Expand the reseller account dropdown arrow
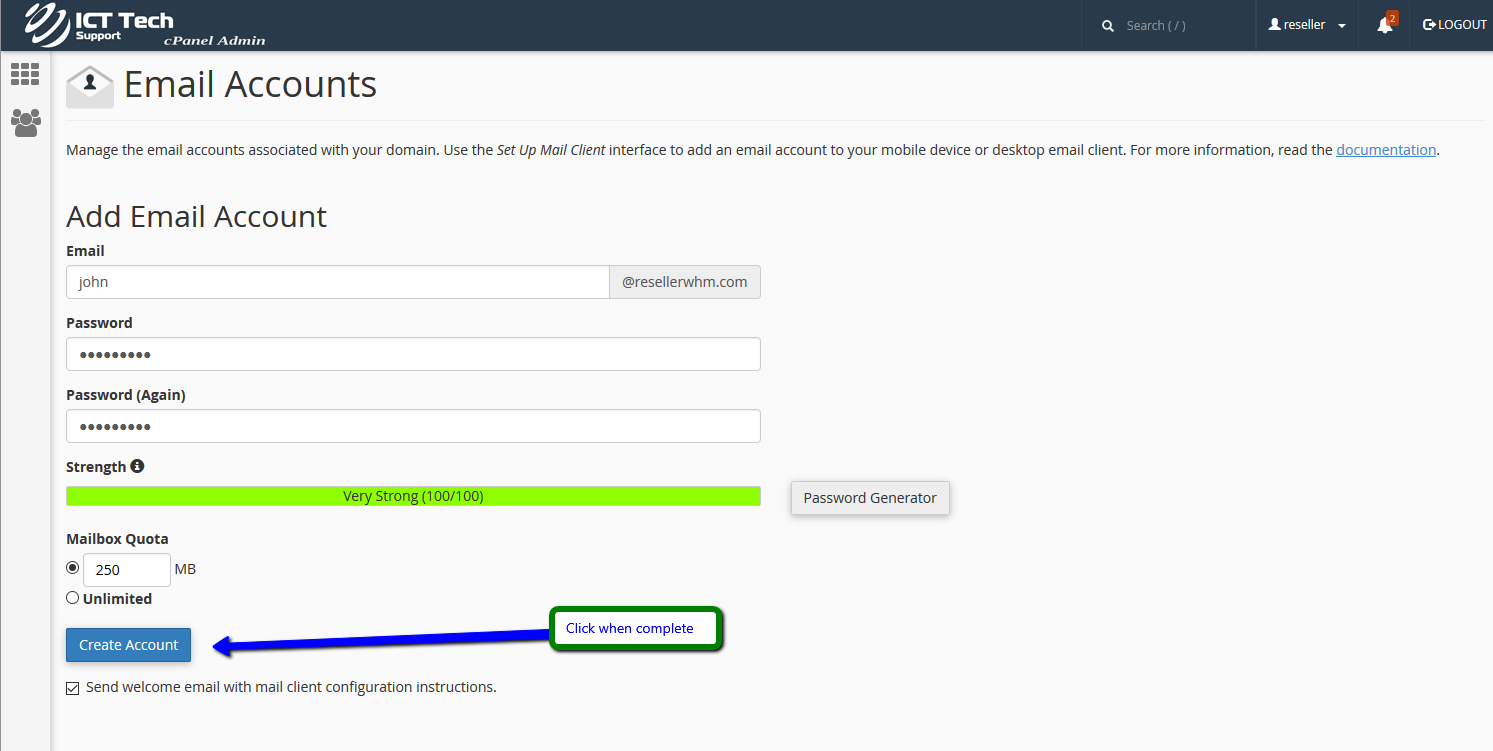 (1341, 26)
